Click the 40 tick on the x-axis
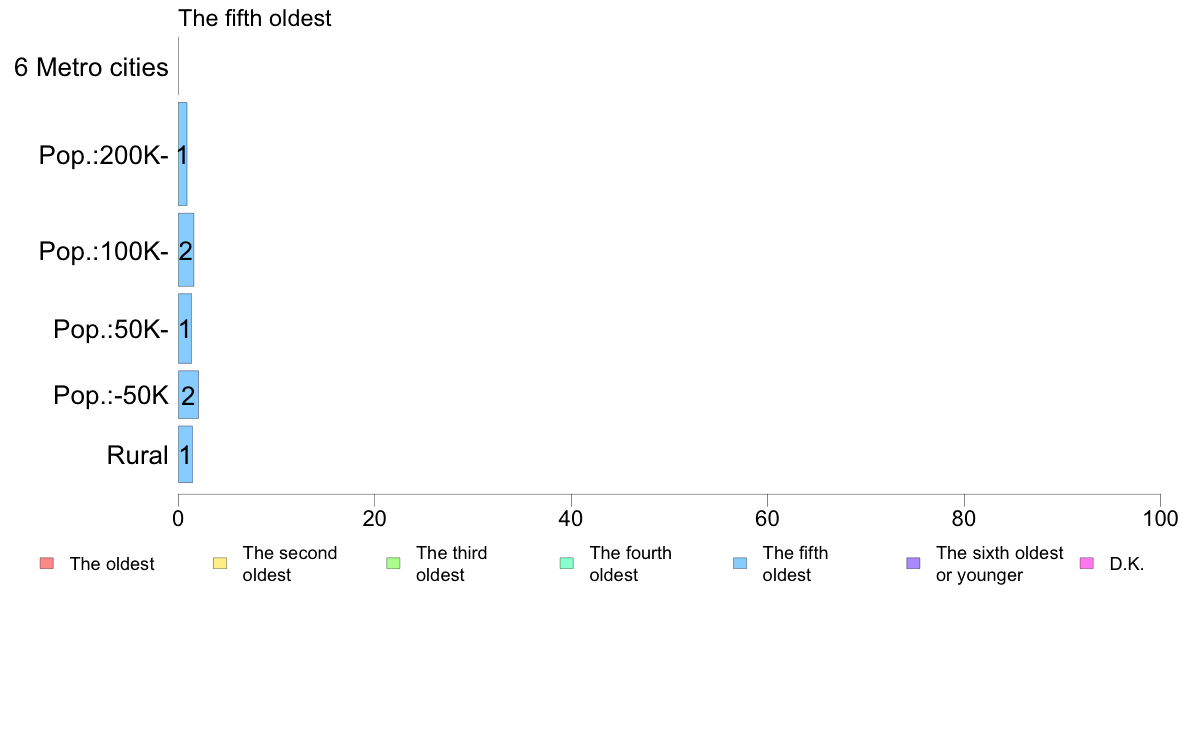 click(x=571, y=518)
